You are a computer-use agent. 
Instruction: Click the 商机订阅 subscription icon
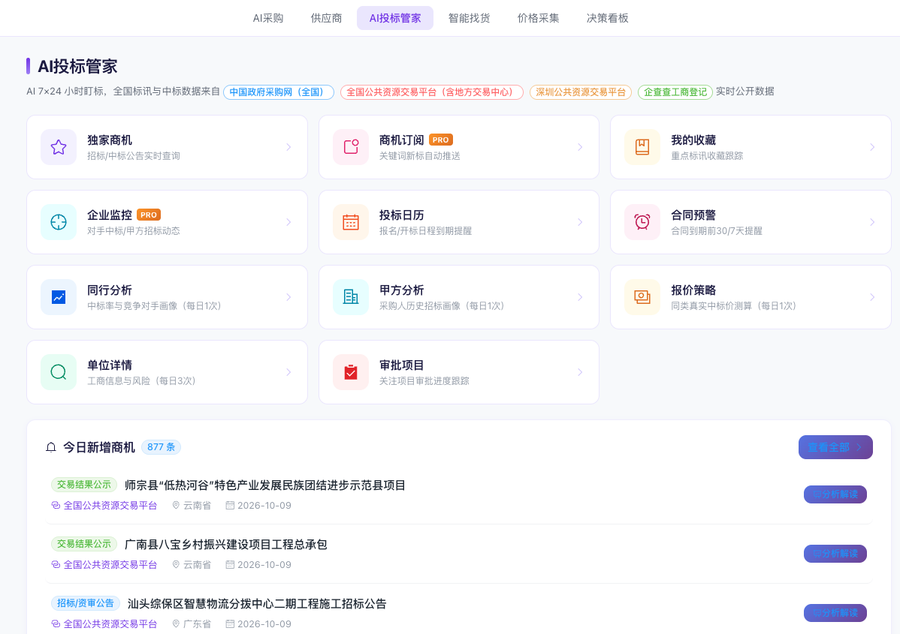pyautogui.click(x=351, y=147)
